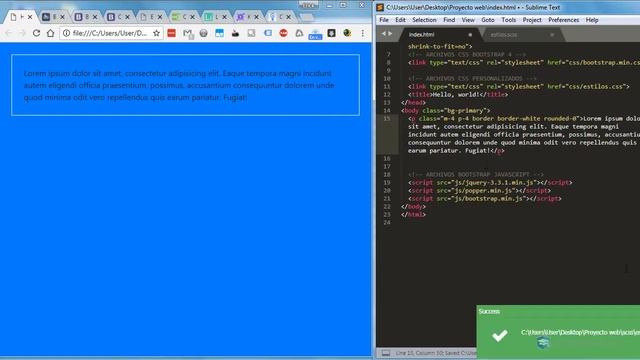Click the checkmark in the Success notification

point(500,336)
